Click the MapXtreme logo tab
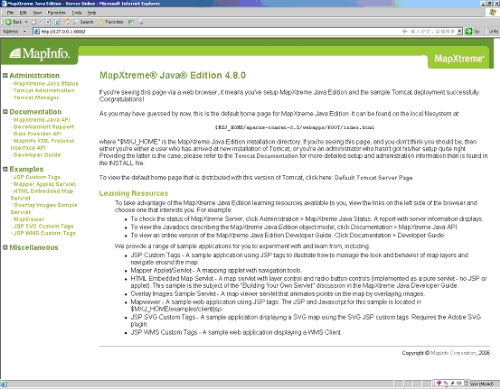The height and width of the screenshot is (389, 500). (x=459, y=59)
